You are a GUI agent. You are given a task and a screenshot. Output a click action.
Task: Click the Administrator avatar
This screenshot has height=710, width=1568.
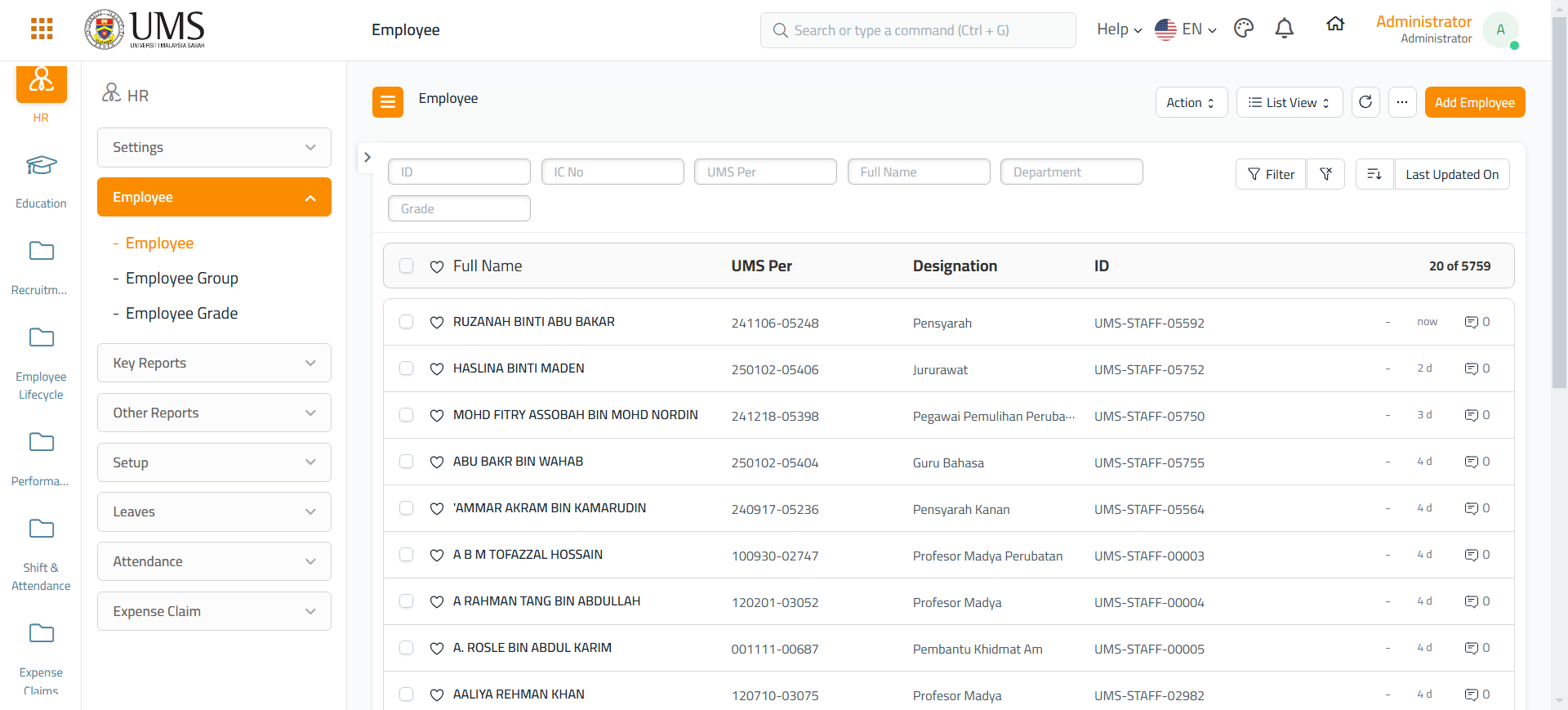point(1500,29)
